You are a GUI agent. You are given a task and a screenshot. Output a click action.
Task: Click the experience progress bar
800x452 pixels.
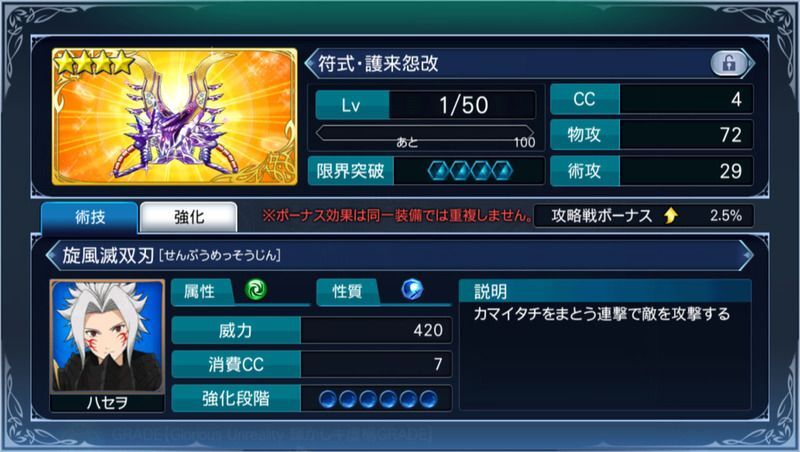click(x=424, y=135)
